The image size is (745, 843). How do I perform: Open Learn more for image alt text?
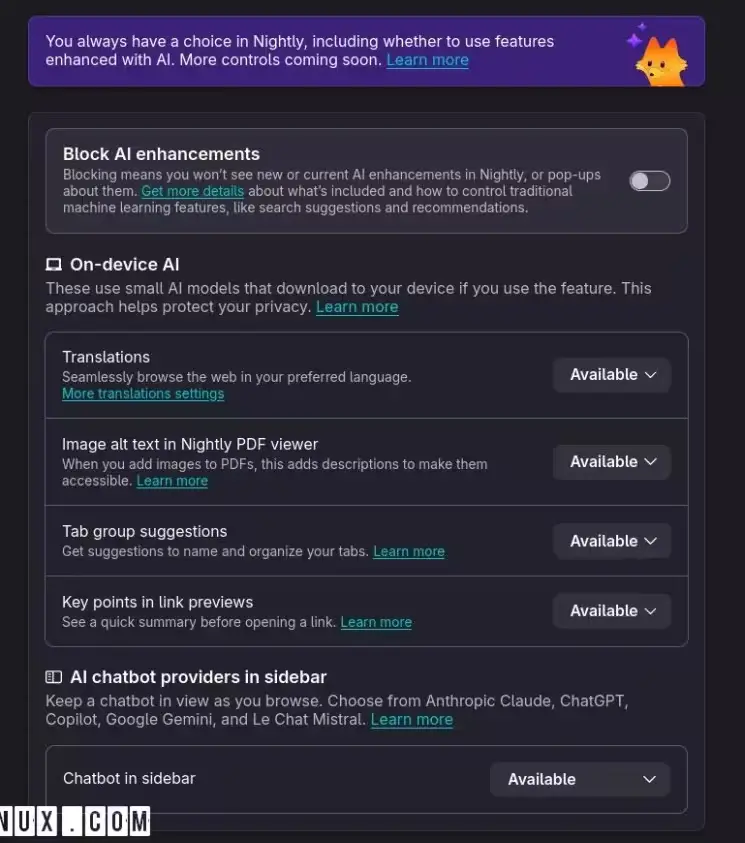[172, 481]
